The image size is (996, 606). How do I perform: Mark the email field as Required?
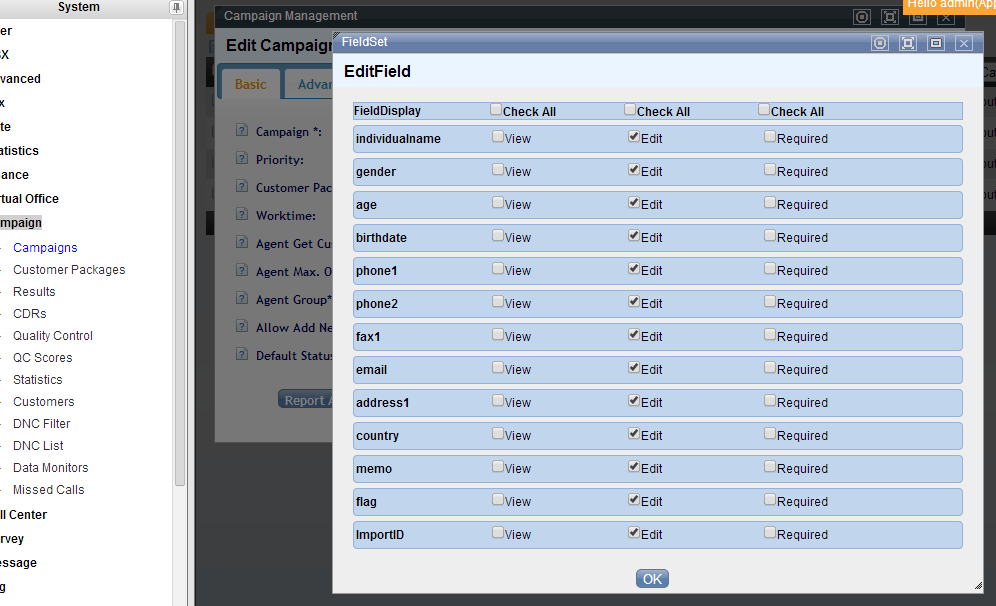pyautogui.click(x=769, y=368)
